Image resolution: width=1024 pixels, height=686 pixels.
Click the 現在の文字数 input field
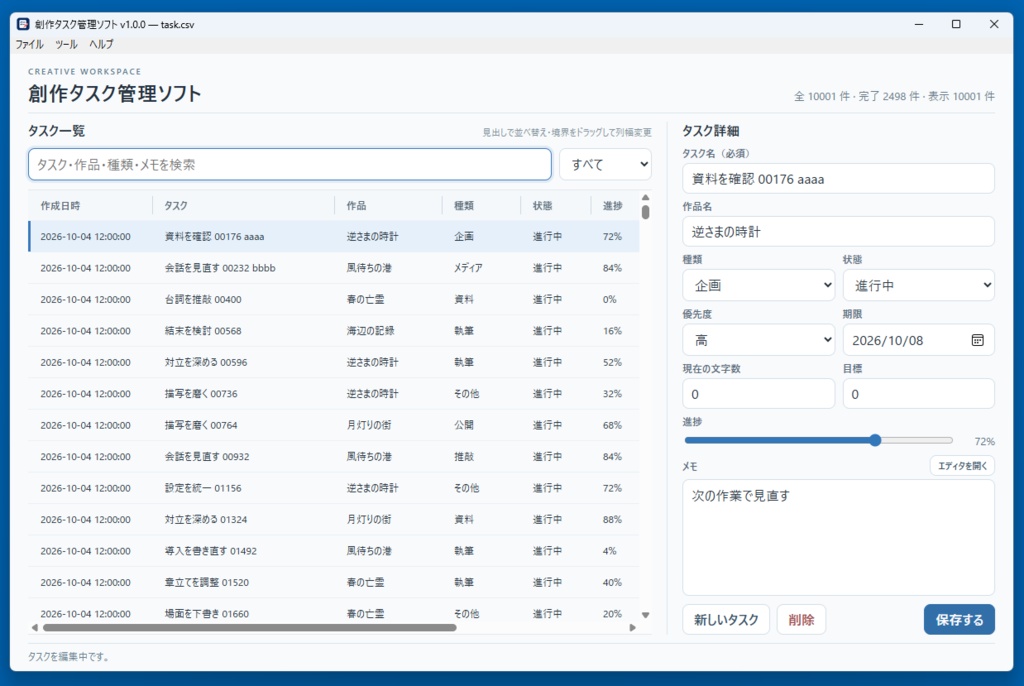pyautogui.click(x=758, y=394)
